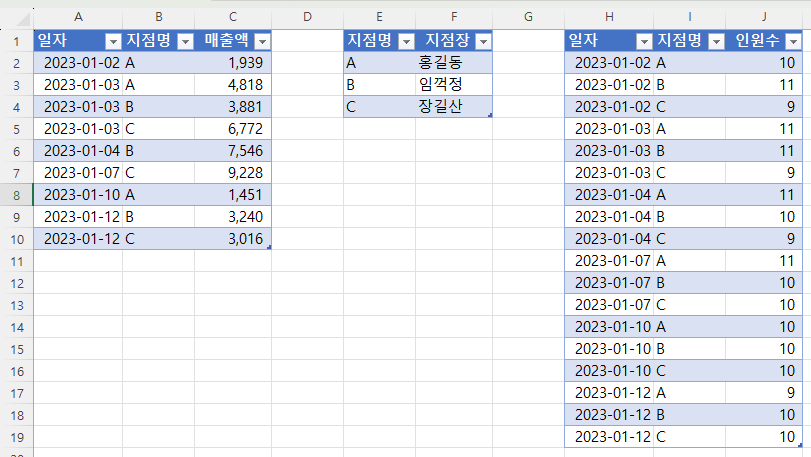Click the 매출액 cell with 3,881

point(233,107)
